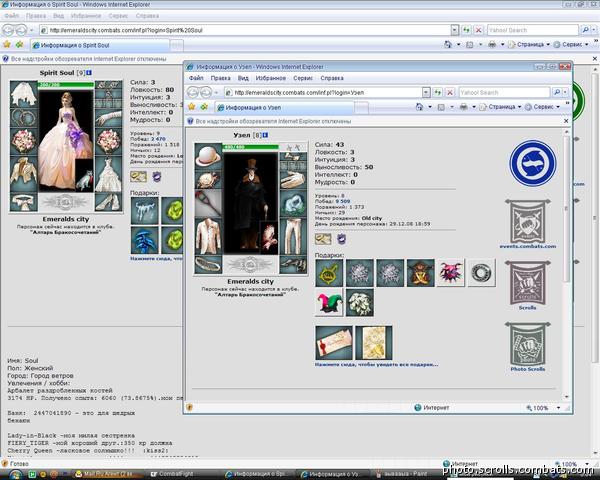Click the info icon next to Spirit Soul [9]
This screenshot has height=480, width=600.
pyautogui.click(x=89, y=73)
